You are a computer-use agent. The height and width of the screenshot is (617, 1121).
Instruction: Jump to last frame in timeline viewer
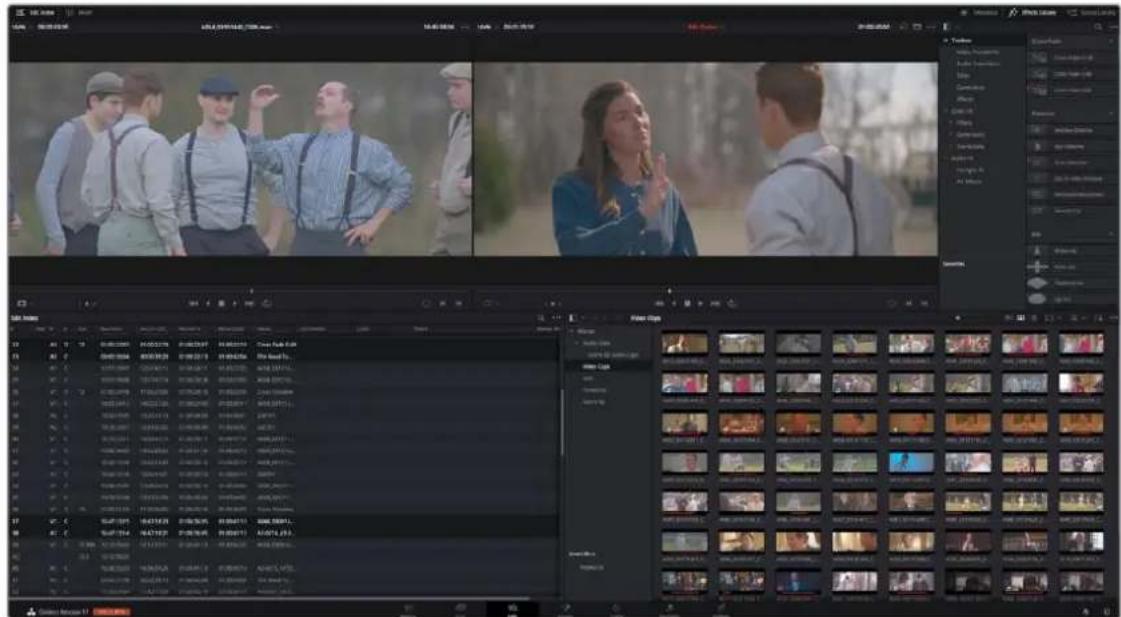[715, 304]
